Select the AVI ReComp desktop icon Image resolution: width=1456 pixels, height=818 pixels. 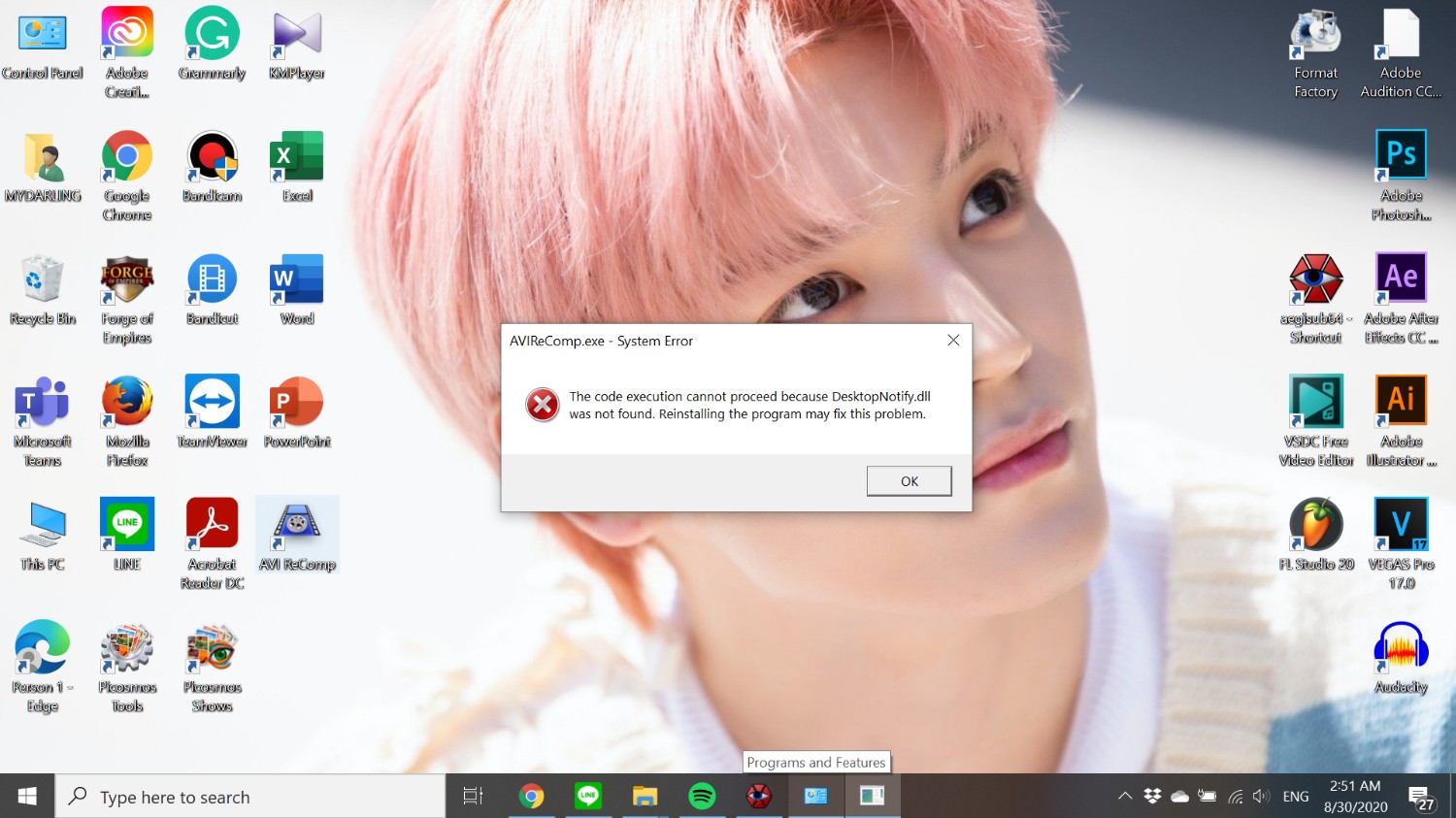[x=297, y=536]
